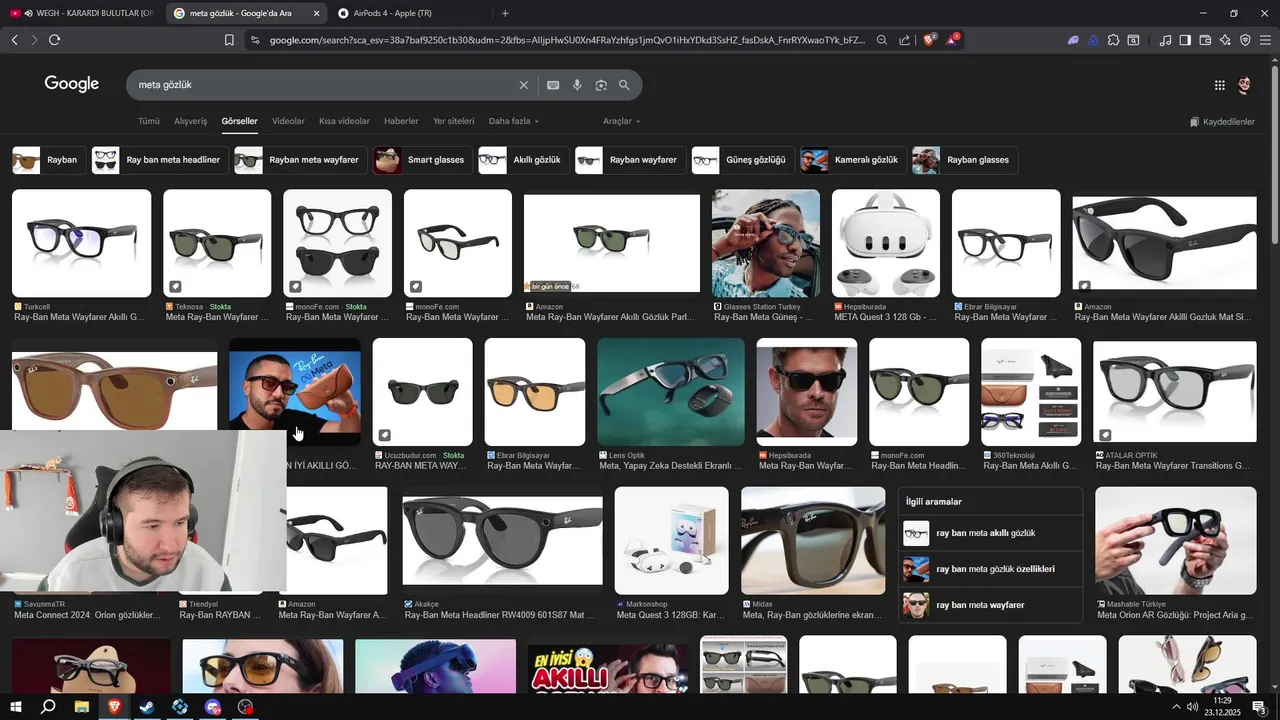Open the notification center icon
Image resolution: width=1280 pixels, height=720 pixels.
coord(1259,707)
